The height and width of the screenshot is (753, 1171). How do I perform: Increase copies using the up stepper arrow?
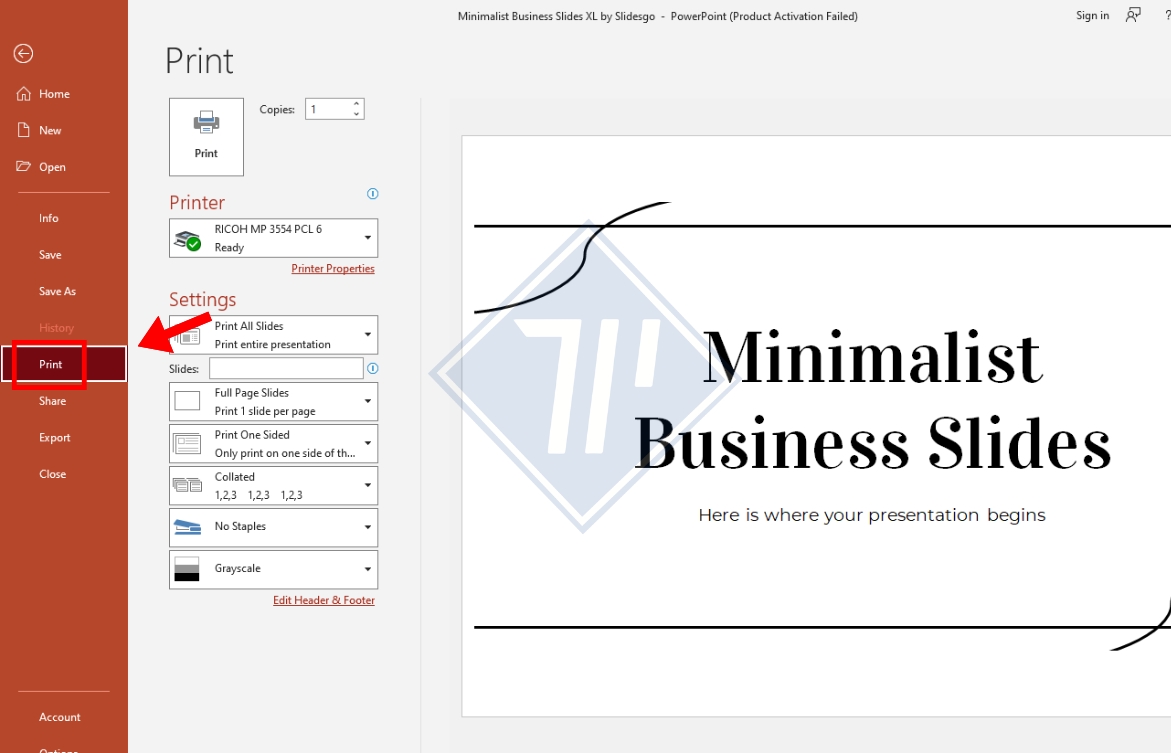pos(357,103)
